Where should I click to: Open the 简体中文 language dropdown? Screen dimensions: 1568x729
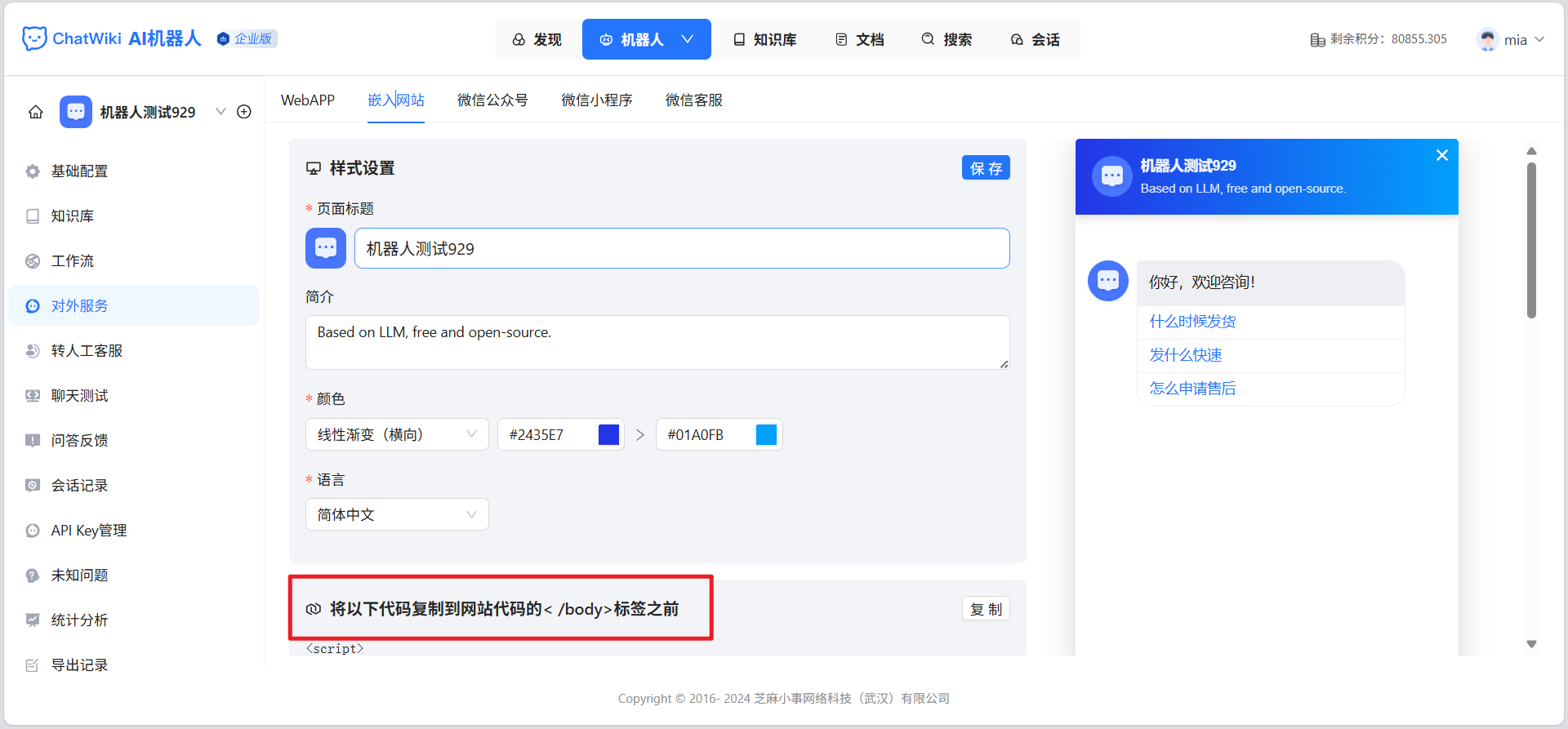(x=397, y=514)
